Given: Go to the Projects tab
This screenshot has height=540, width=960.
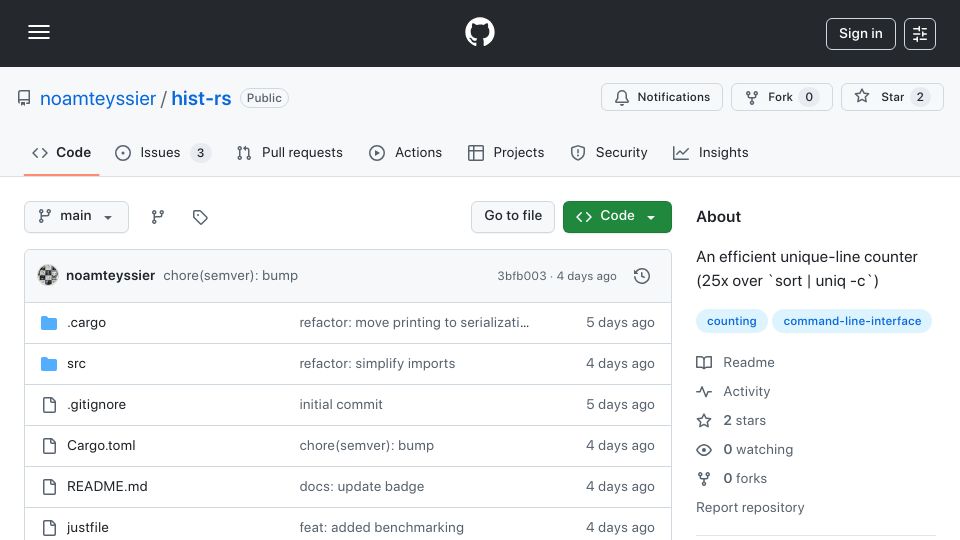Looking at the screenshot, I should click(506, 152).
